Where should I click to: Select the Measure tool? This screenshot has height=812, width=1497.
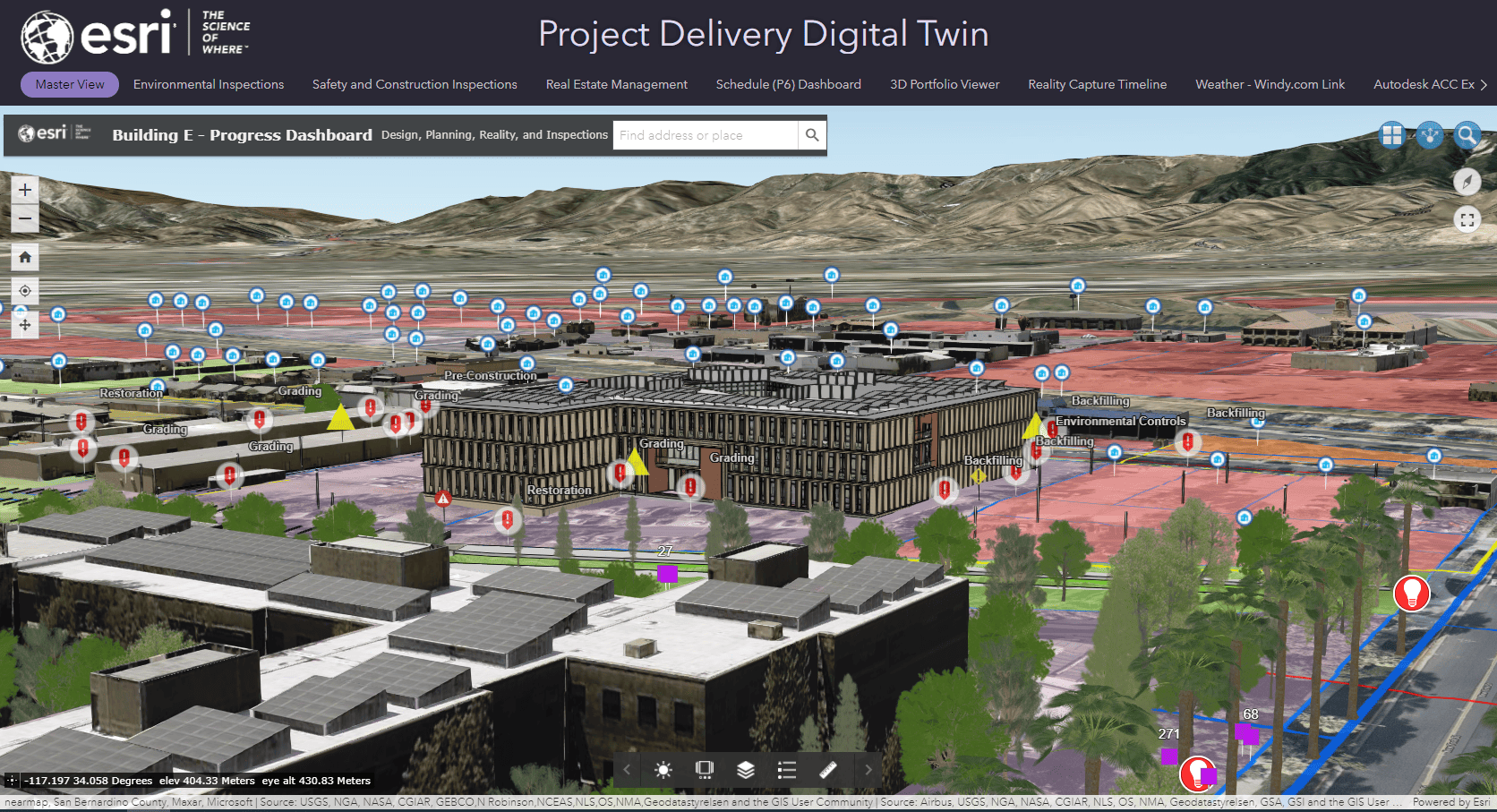(828, 769)
